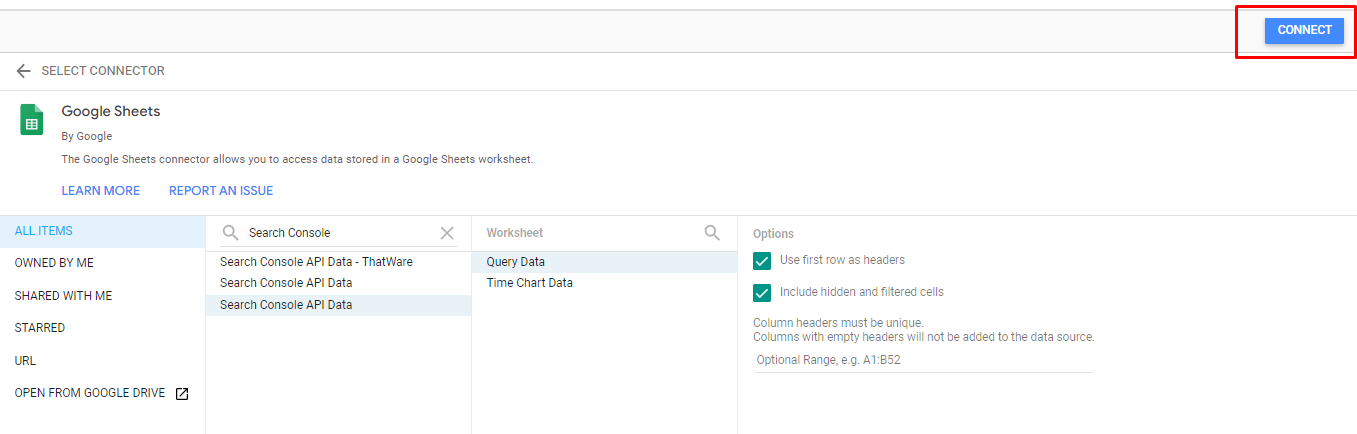The width and height of the screenshot is (1357, 434).
Task: Select Search Console API Data - ThatWare spreadsheet
Action: pos(338,262)
